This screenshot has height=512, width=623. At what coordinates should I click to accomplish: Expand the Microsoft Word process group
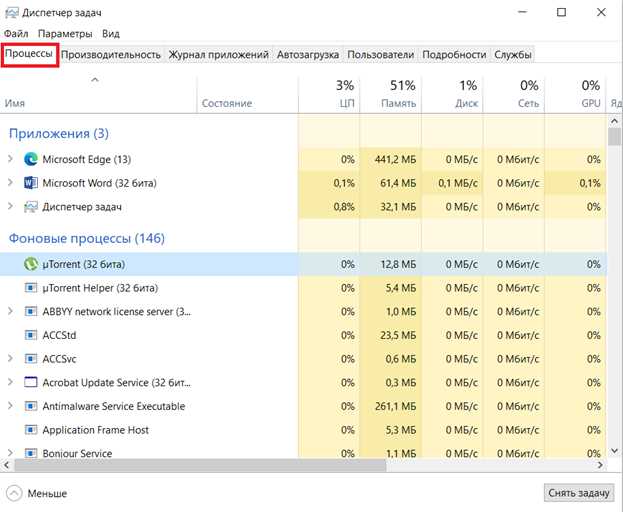[x=10, y=183]
